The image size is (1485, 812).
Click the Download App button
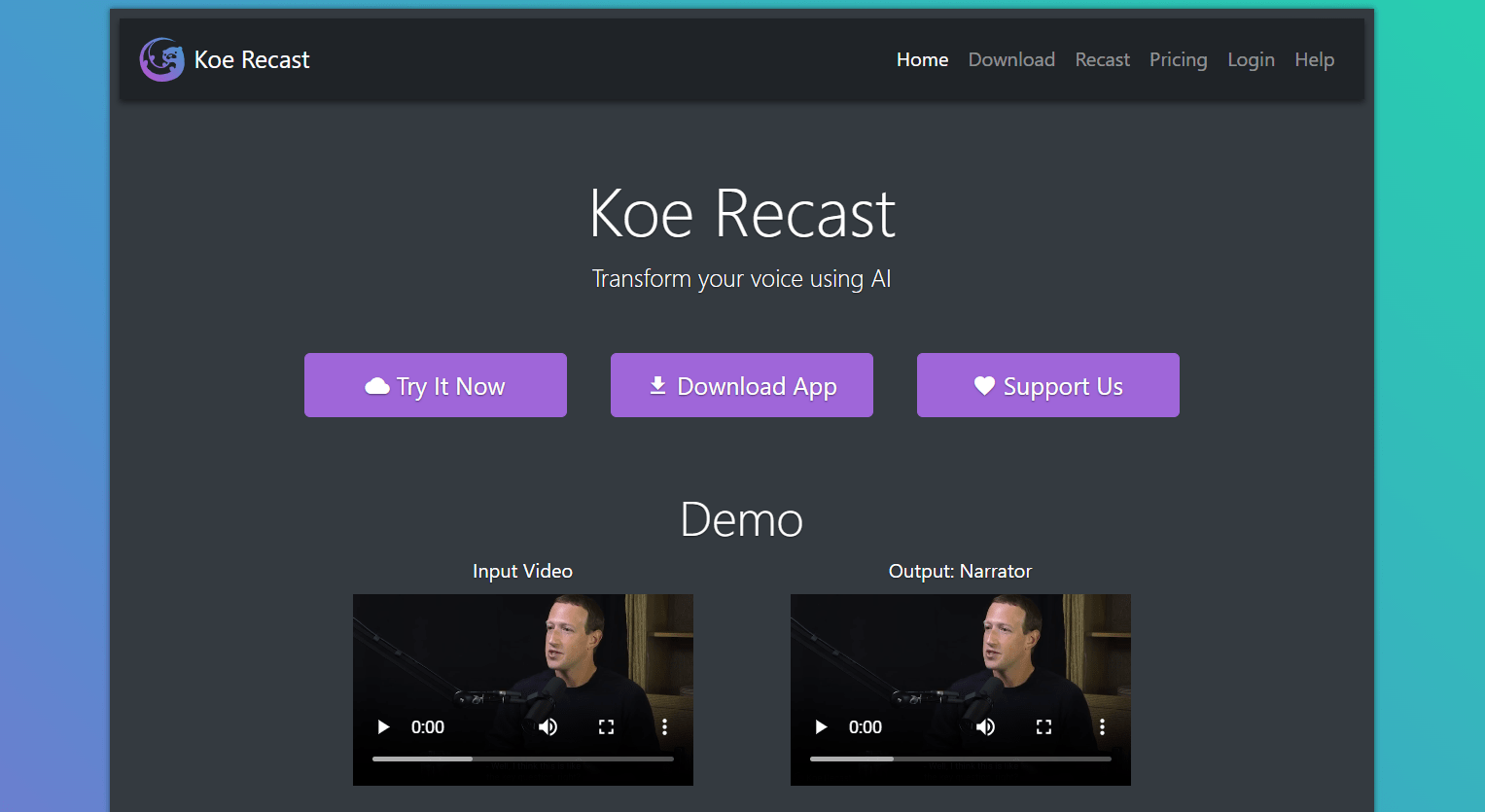[742, 385]
